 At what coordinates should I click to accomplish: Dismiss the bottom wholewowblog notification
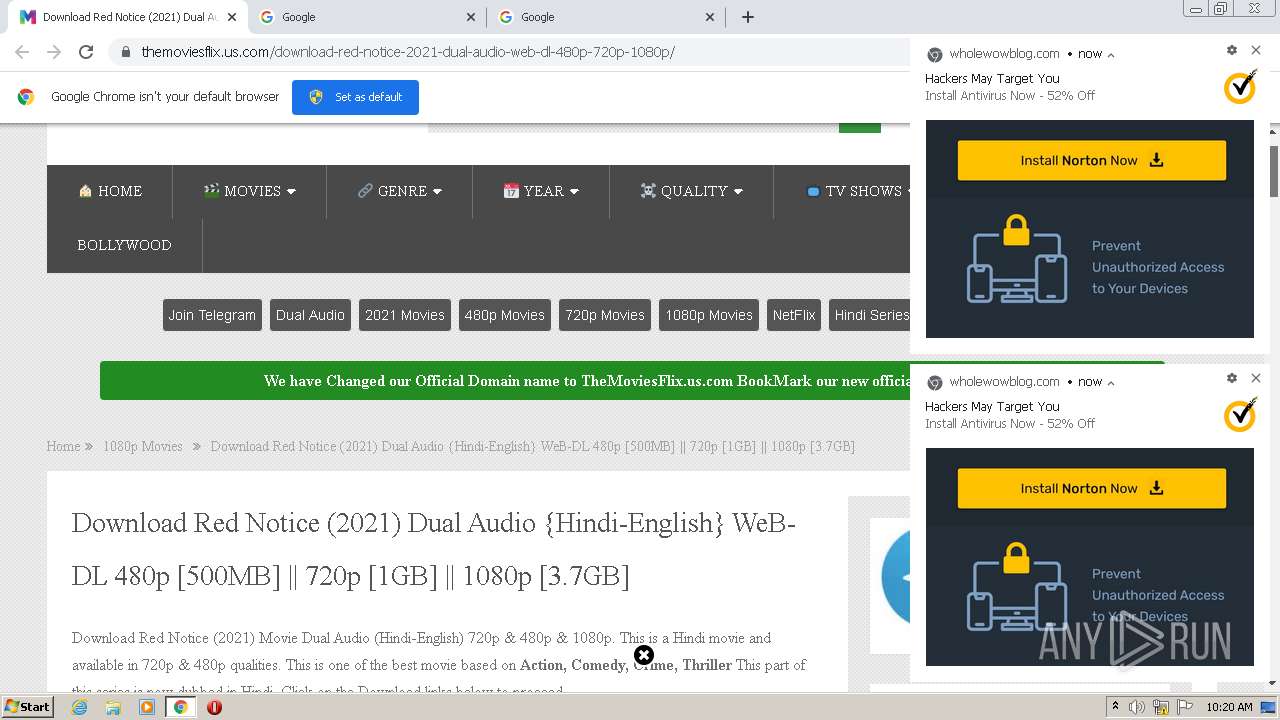coord(1256,378)
